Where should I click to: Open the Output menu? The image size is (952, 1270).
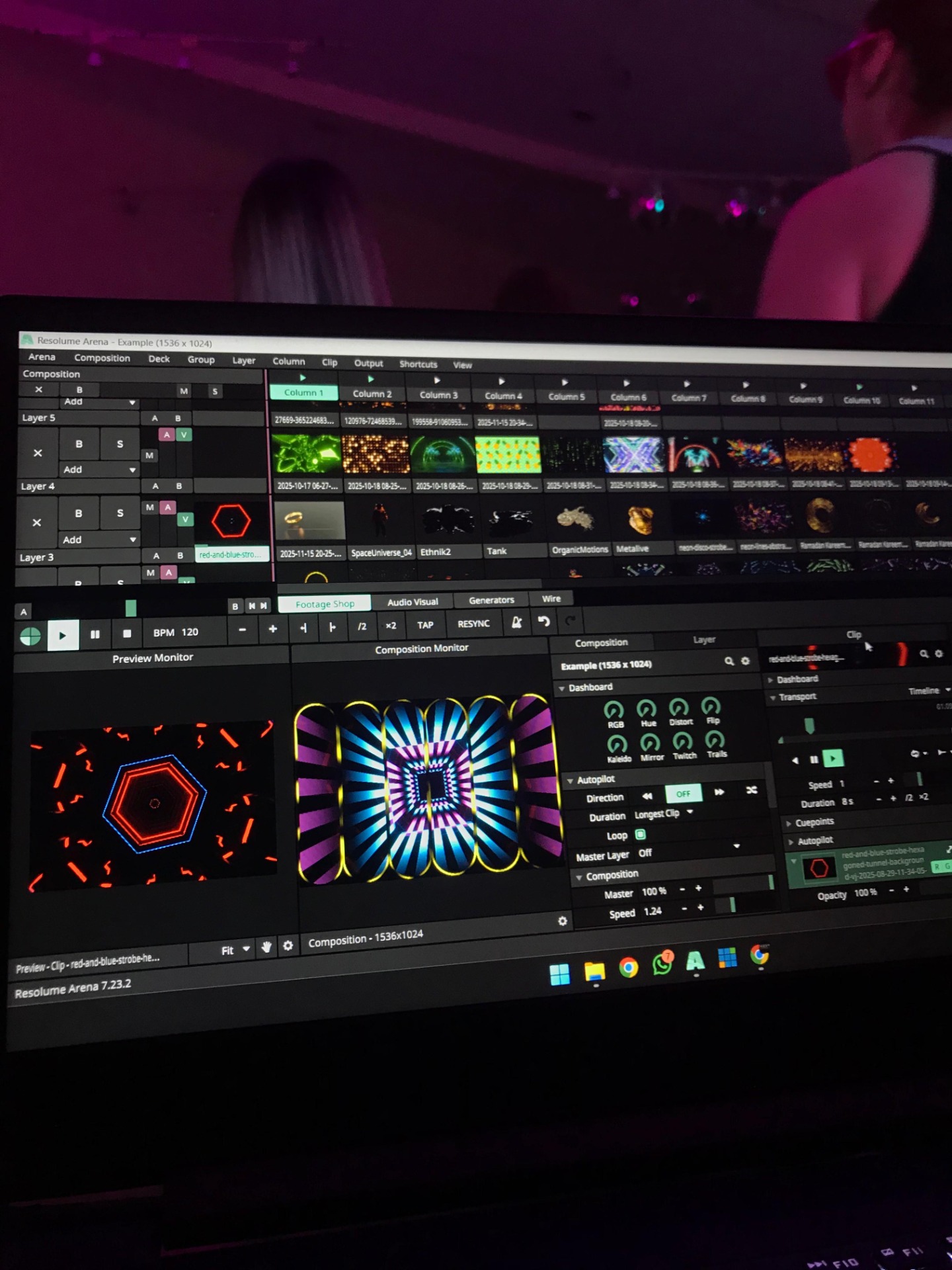[368, 363]
